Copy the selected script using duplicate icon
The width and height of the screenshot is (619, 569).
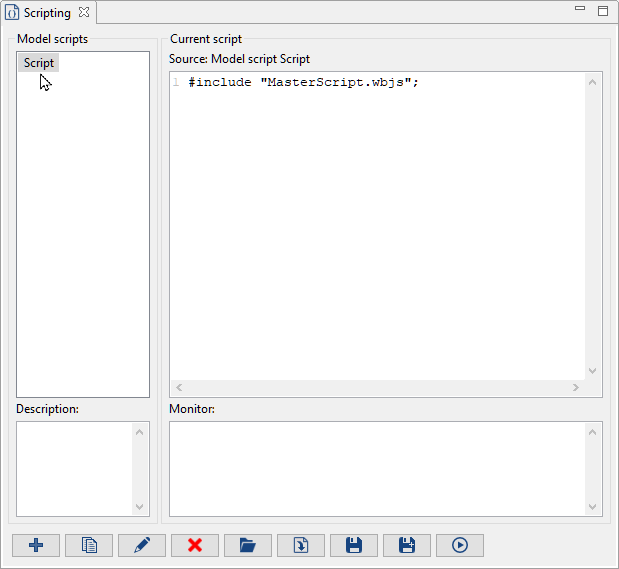tap(89, 545)
